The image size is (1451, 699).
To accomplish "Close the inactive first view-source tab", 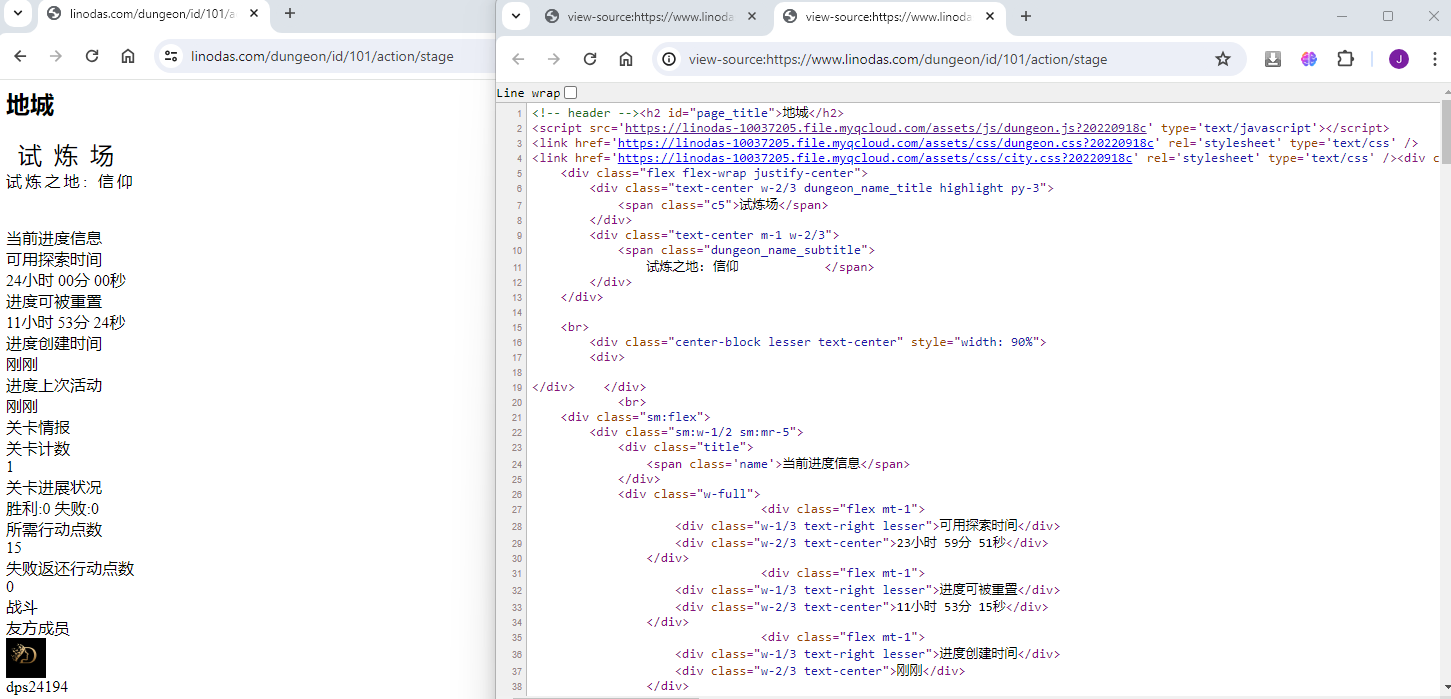I will (752, 16).
